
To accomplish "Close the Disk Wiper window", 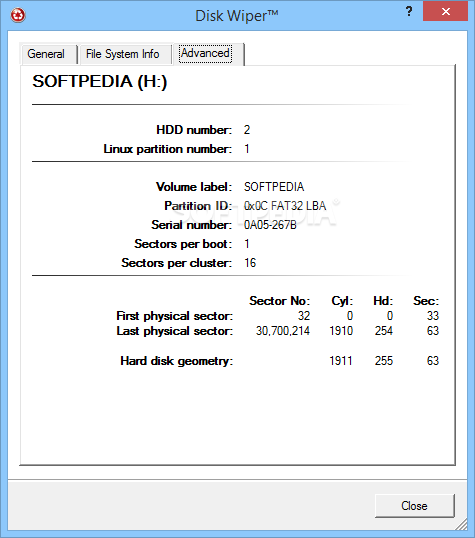I will (x=445, y=11).
